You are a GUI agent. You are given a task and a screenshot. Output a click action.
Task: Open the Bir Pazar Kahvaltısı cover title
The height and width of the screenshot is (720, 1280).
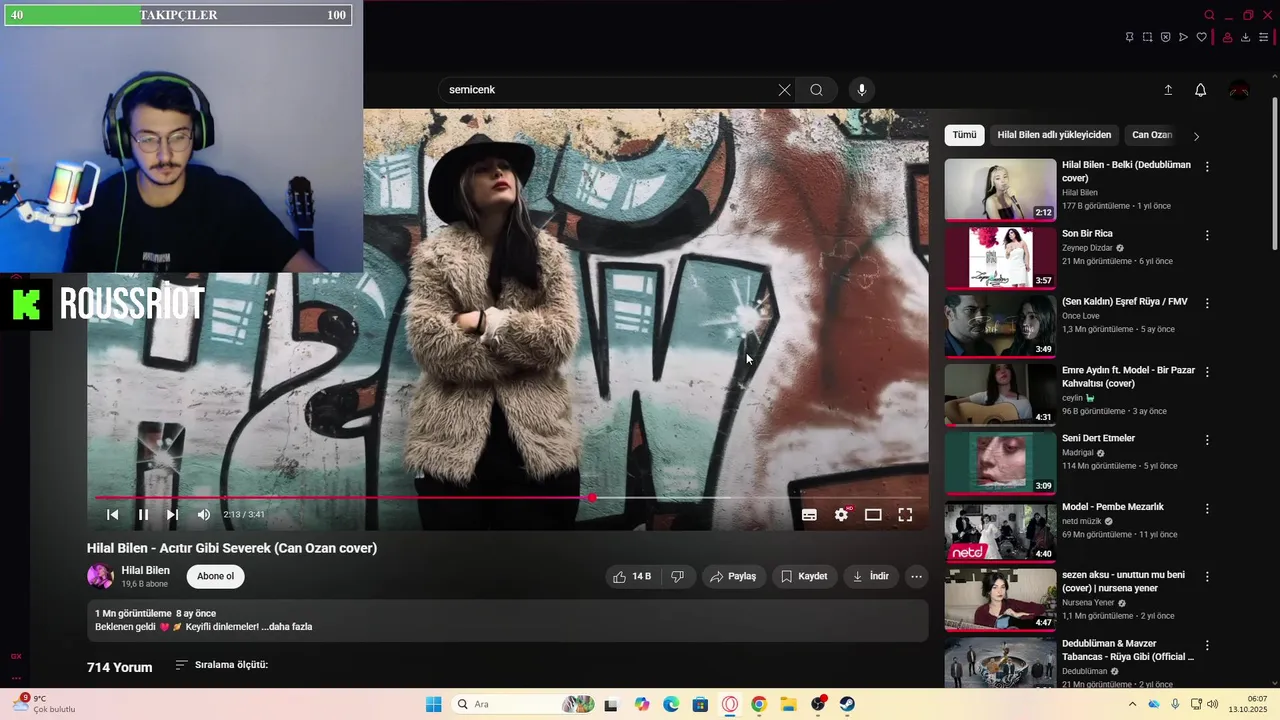tap(1128, 376)
